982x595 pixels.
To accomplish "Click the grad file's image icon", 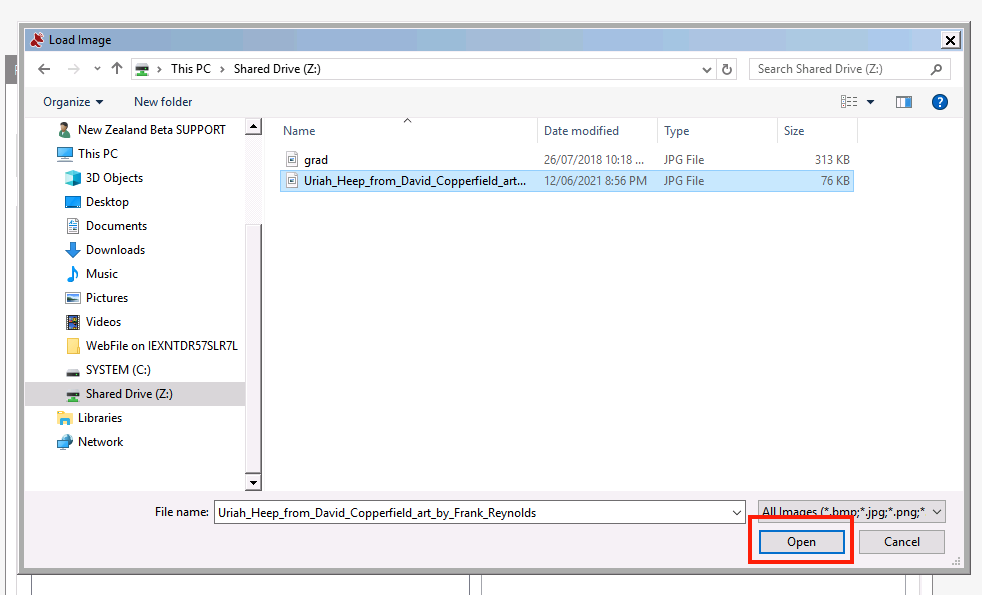I will click(x=292, y=160).
